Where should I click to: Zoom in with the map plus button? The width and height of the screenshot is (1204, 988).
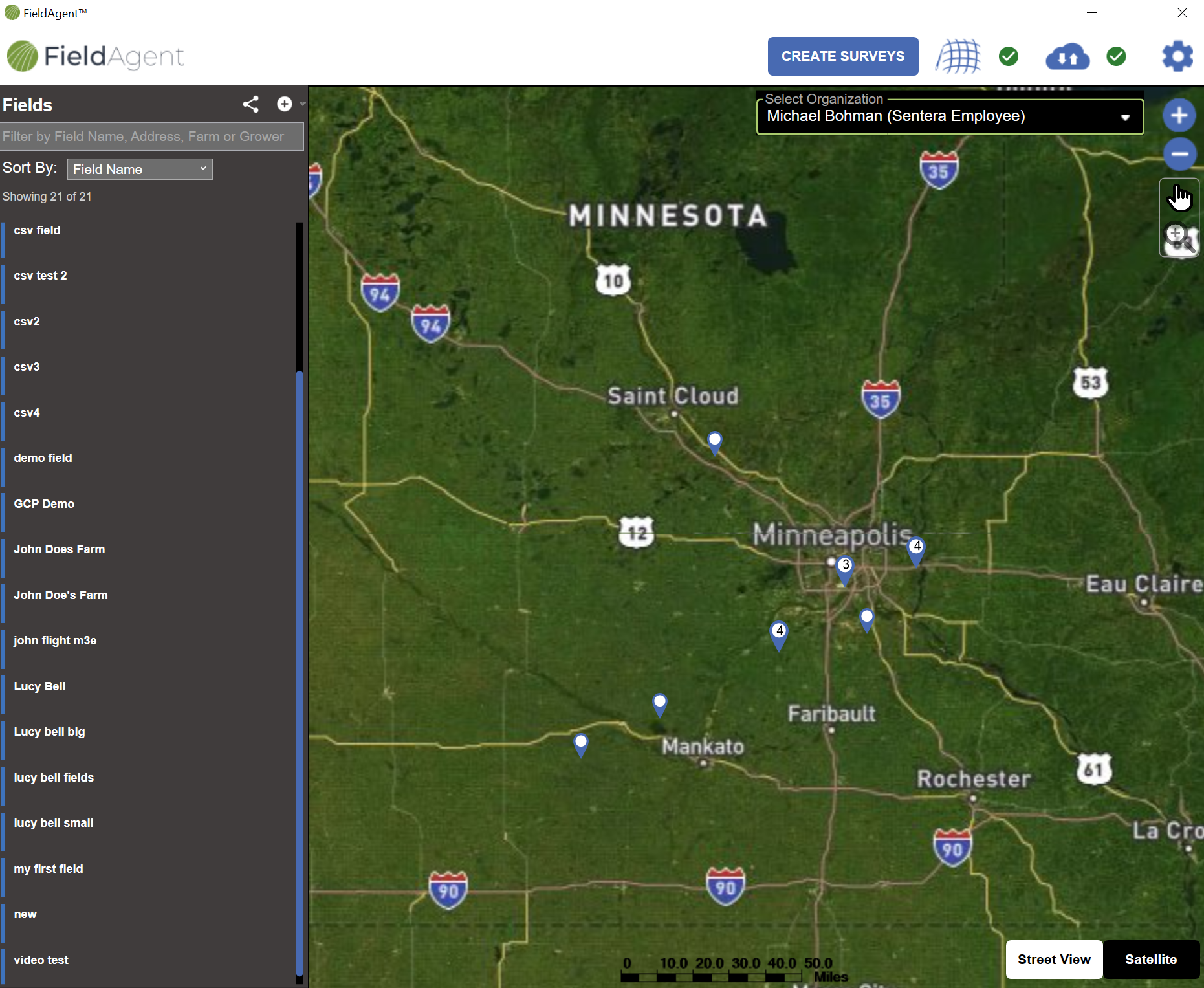coord(1179,116)
